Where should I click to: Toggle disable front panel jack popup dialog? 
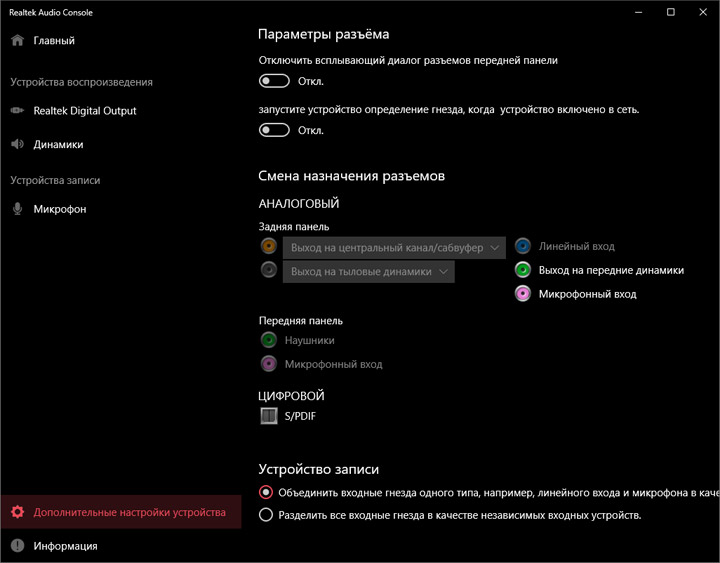[x=274, y=81]
